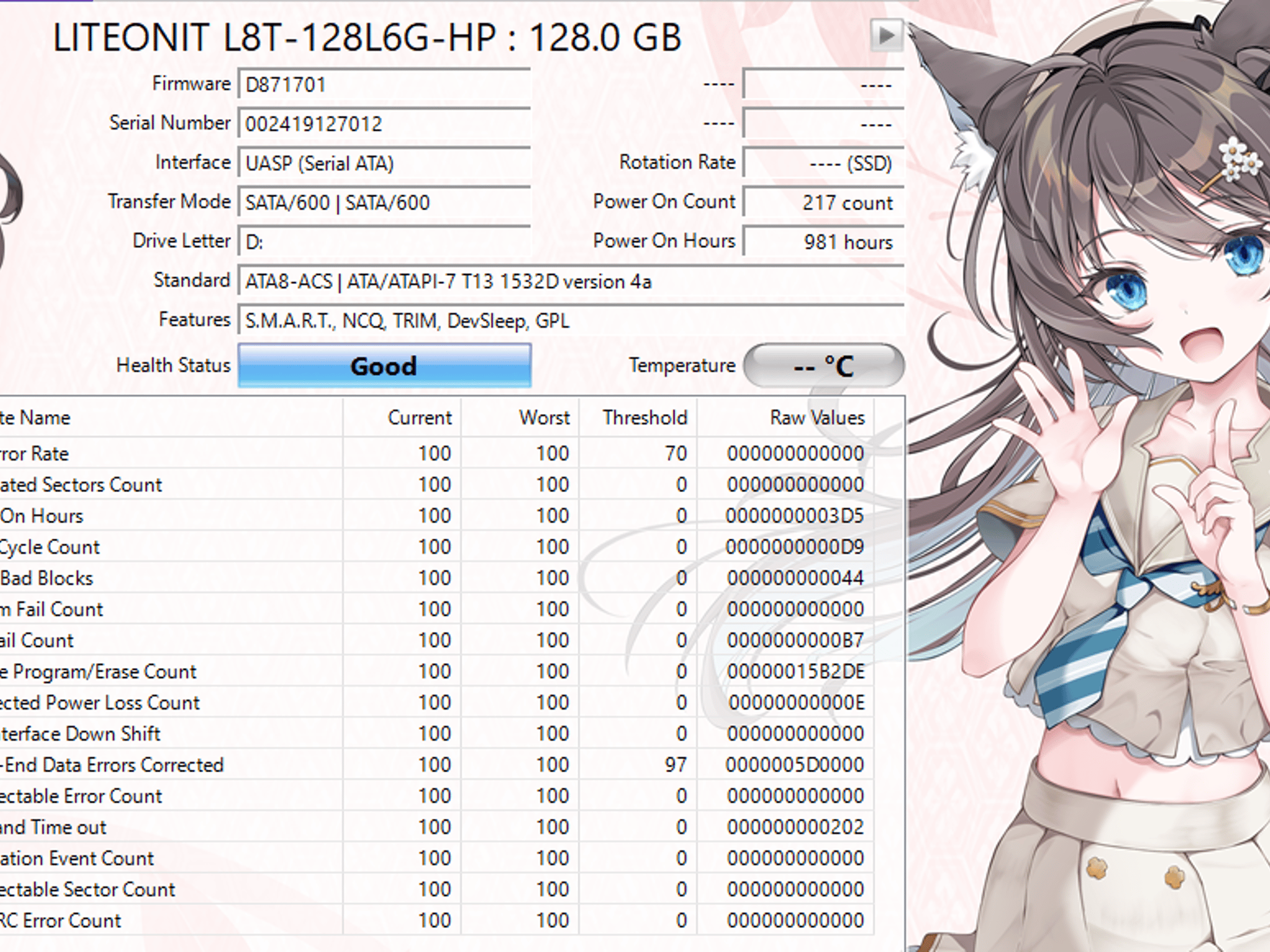The image size is (1270, 952).
Task: Click the Good health status button
Action: [384, 366]
